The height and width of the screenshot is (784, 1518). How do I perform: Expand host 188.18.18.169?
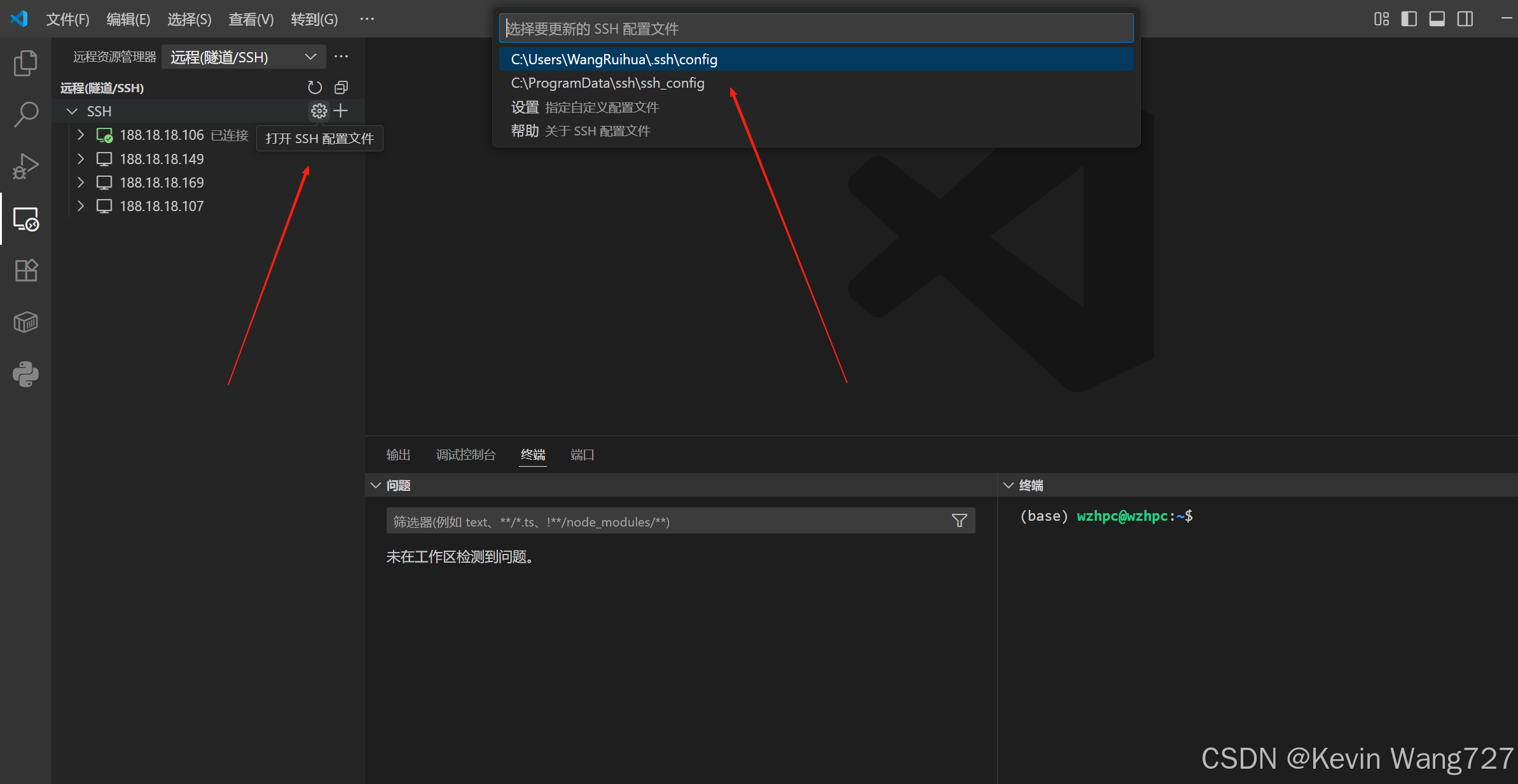point(80,182)
